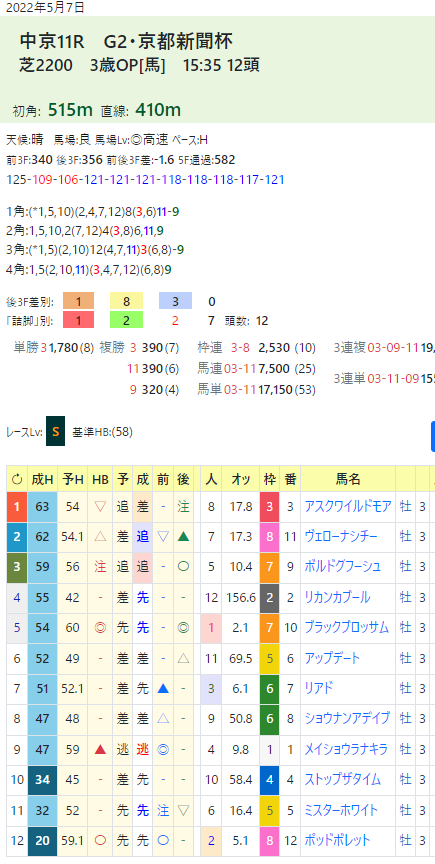Sort by the 枠 frame column header
This screenshot has height=864, width=435.
click(x=269, y=479)
